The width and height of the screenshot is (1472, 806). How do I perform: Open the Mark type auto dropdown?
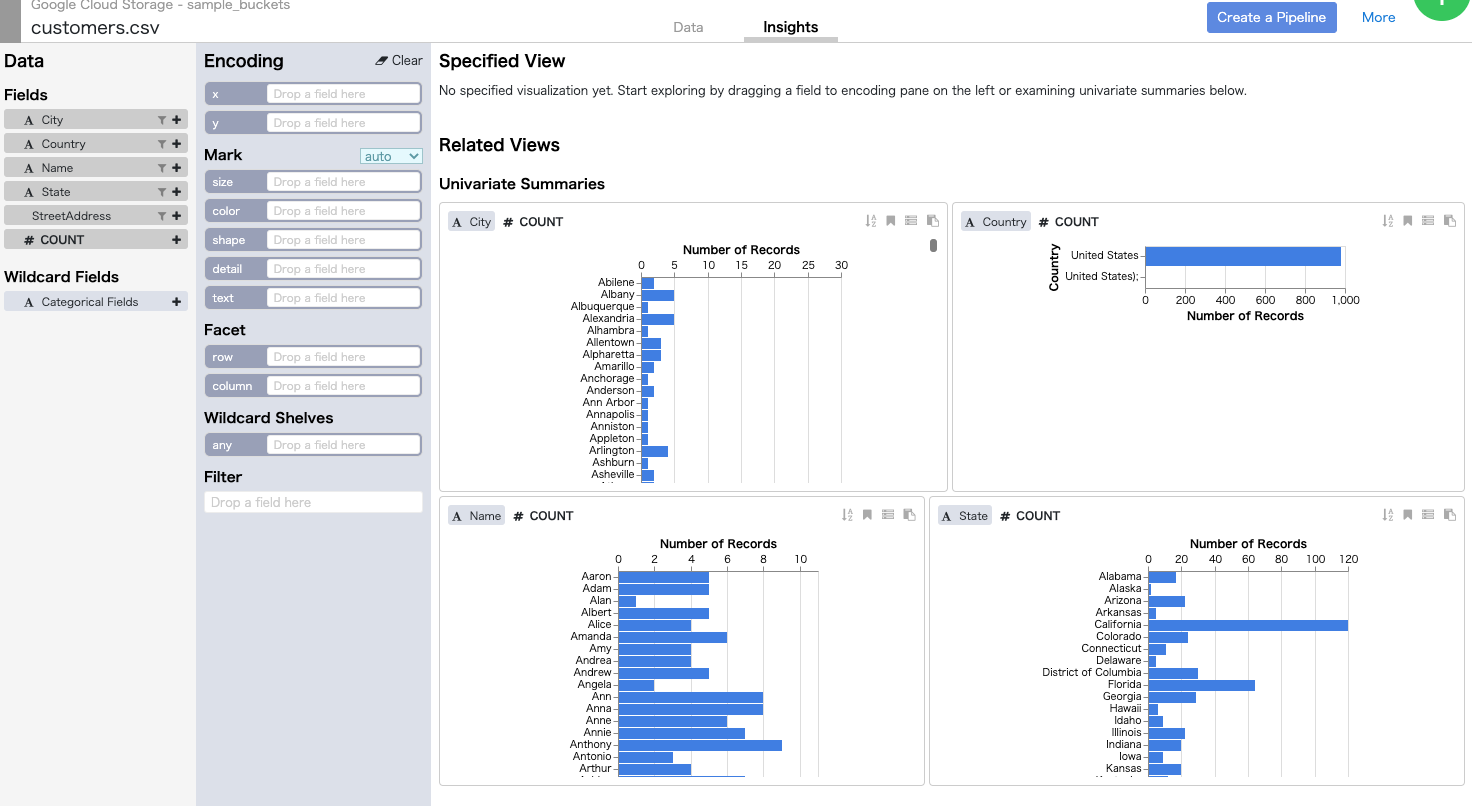coord(391,156)
